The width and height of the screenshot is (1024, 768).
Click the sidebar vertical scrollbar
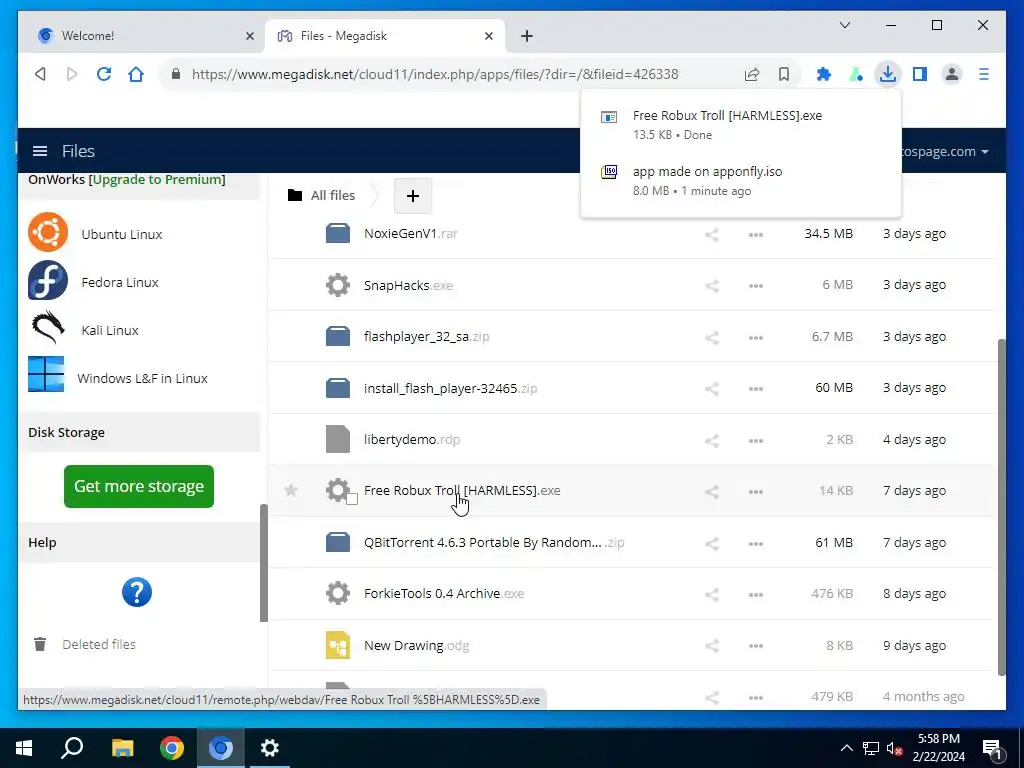pyautogui.click(x=264, y=563)
